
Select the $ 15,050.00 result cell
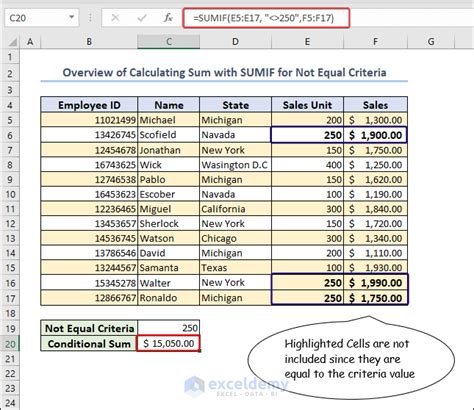tap(169, 344)
